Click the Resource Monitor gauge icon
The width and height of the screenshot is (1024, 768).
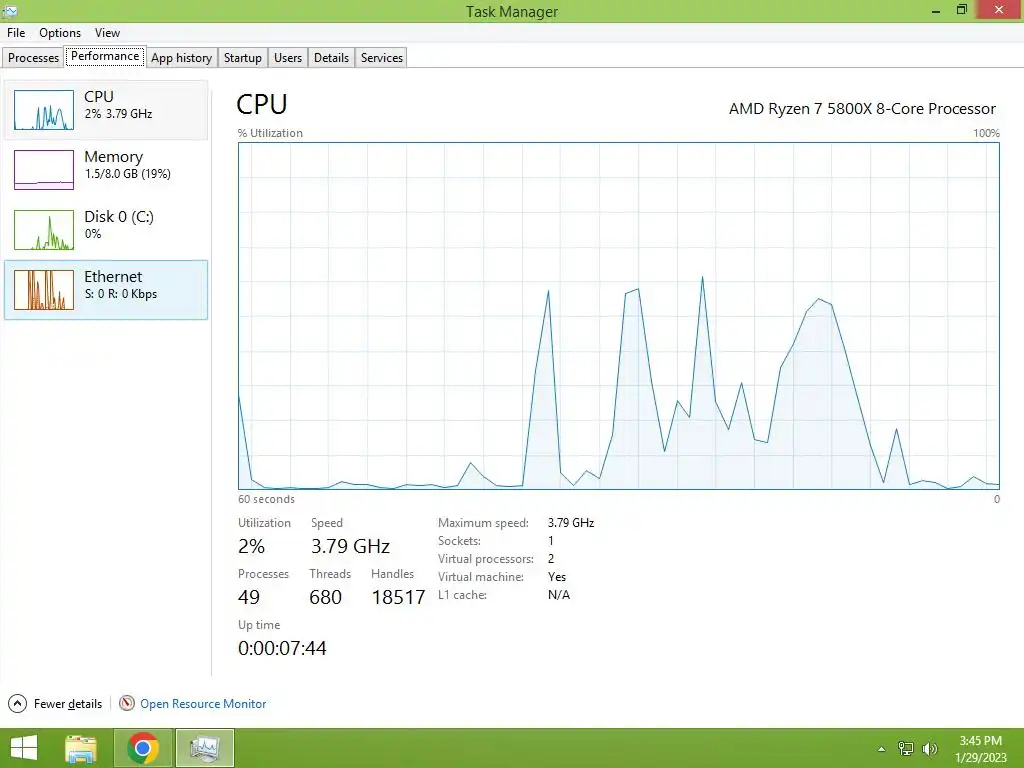click(x=127, y=703)
